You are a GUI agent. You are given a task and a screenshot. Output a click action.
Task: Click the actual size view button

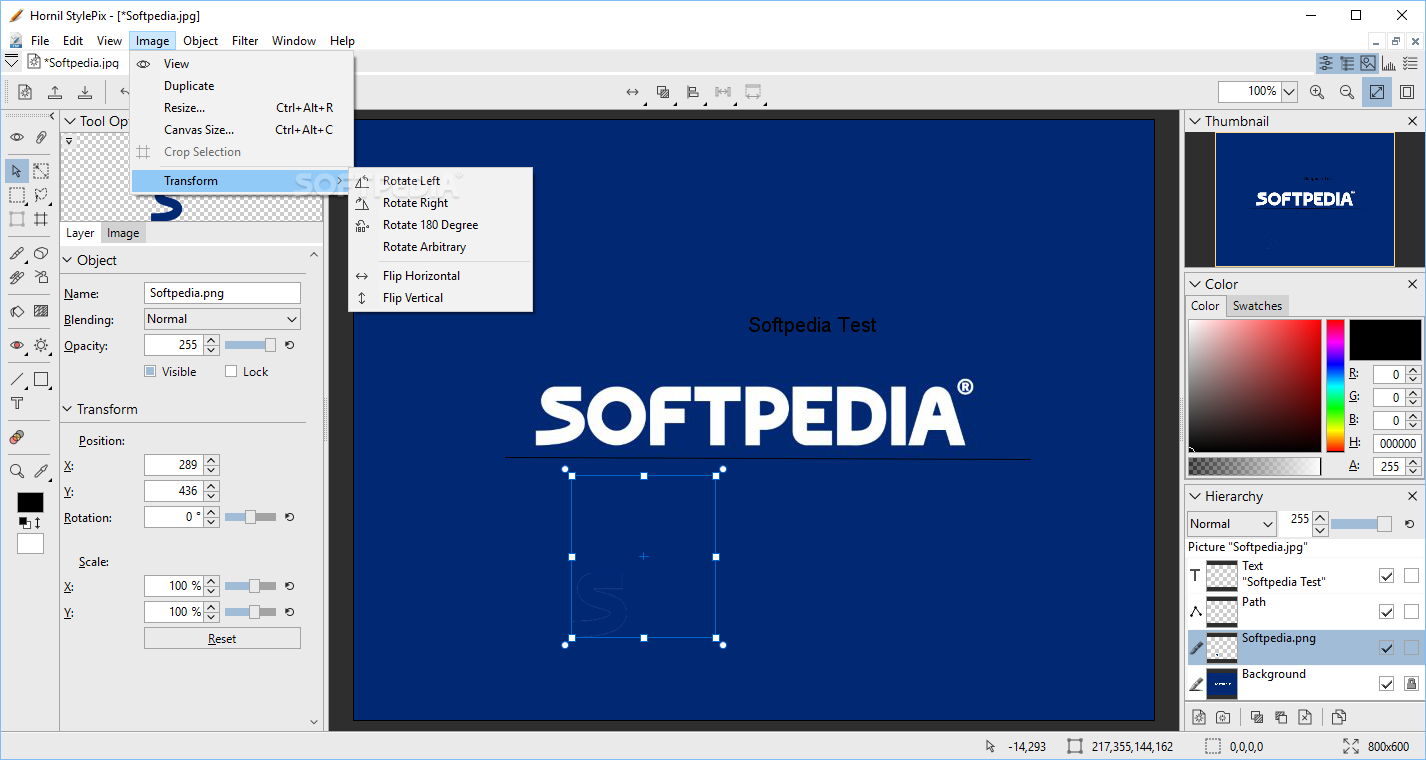point(1407,92)
